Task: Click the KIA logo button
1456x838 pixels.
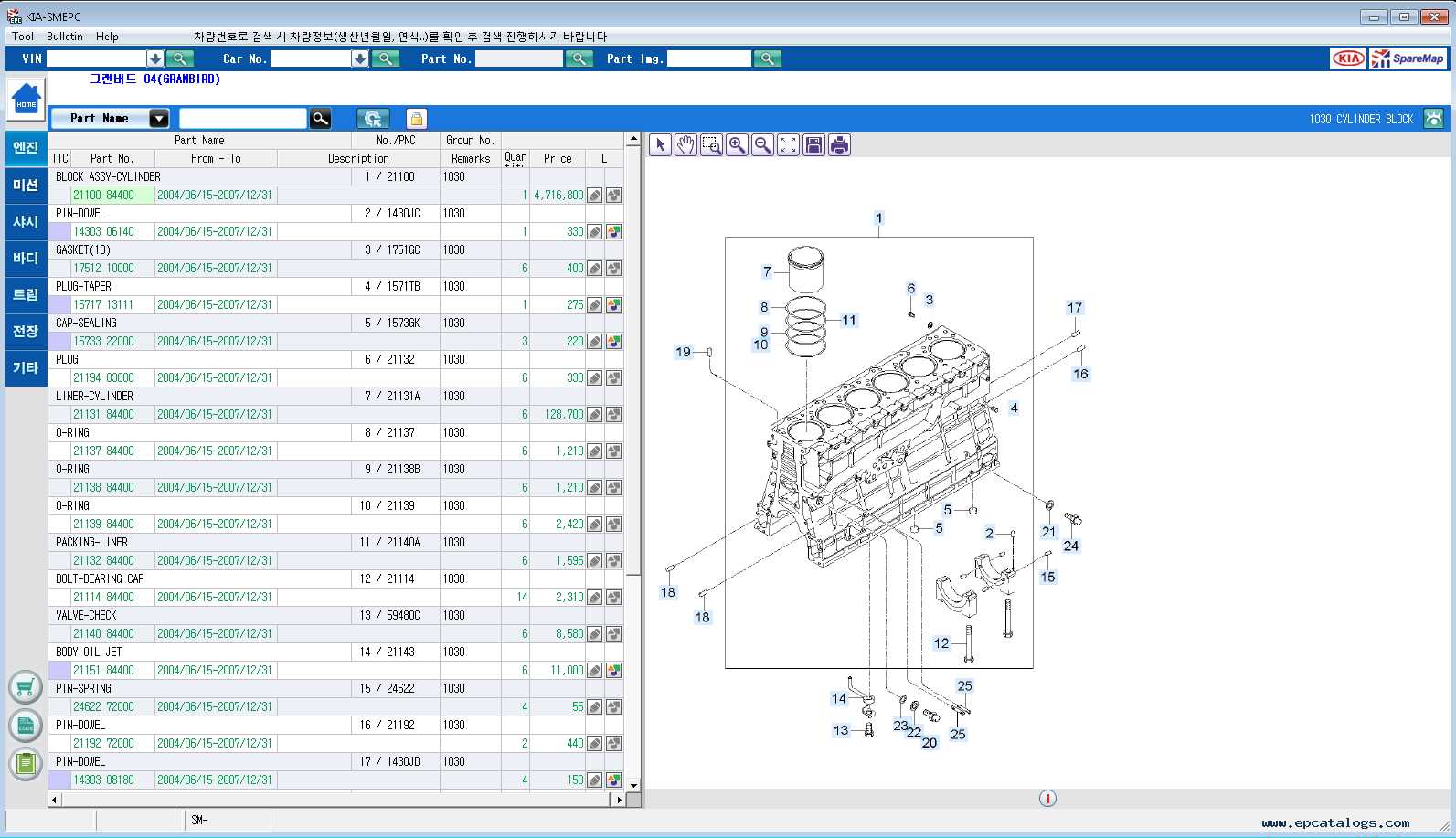Action: 1348,58
